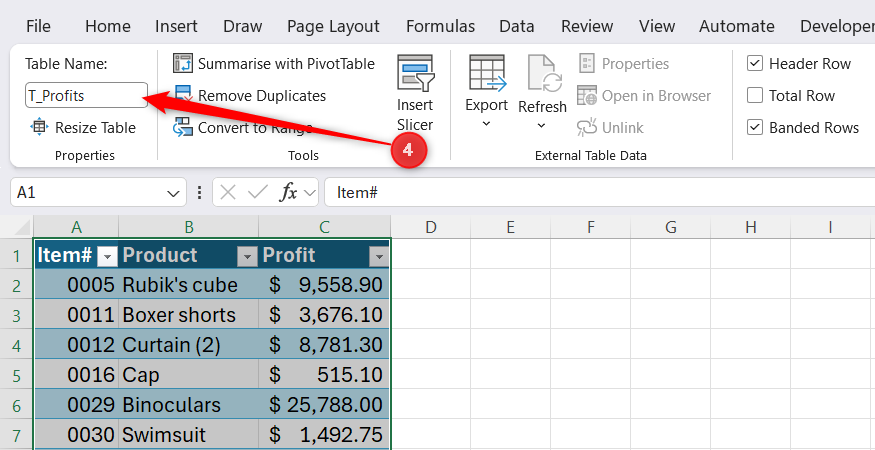Open the Developer tab
This screenshot has height=450, width=875.
836,26
